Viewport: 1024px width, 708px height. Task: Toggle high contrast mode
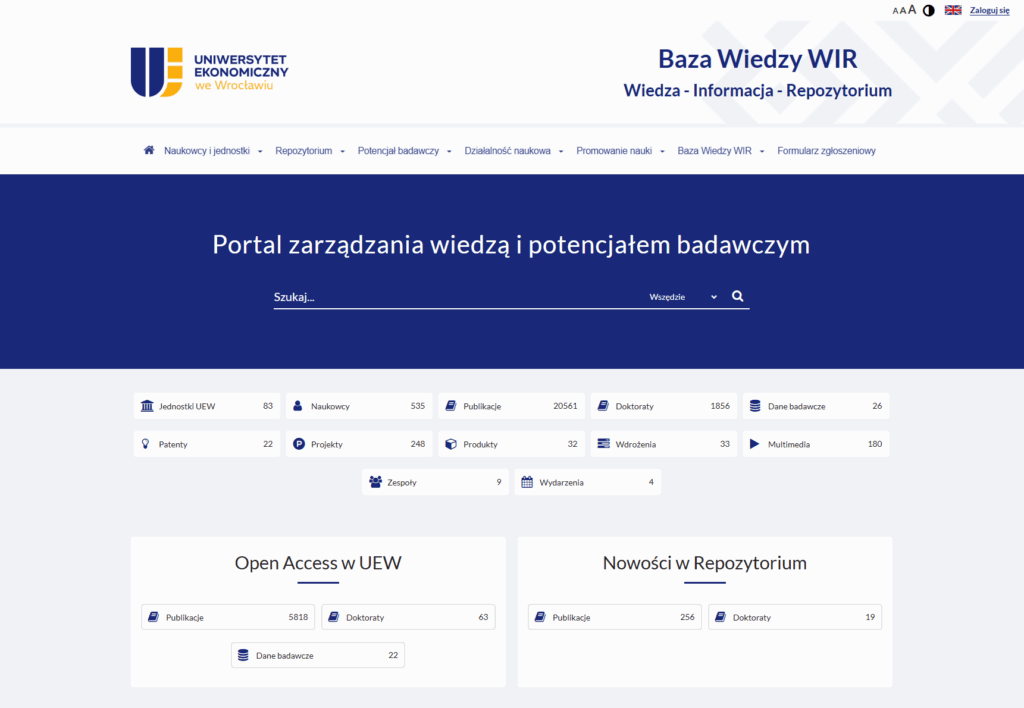929,10
